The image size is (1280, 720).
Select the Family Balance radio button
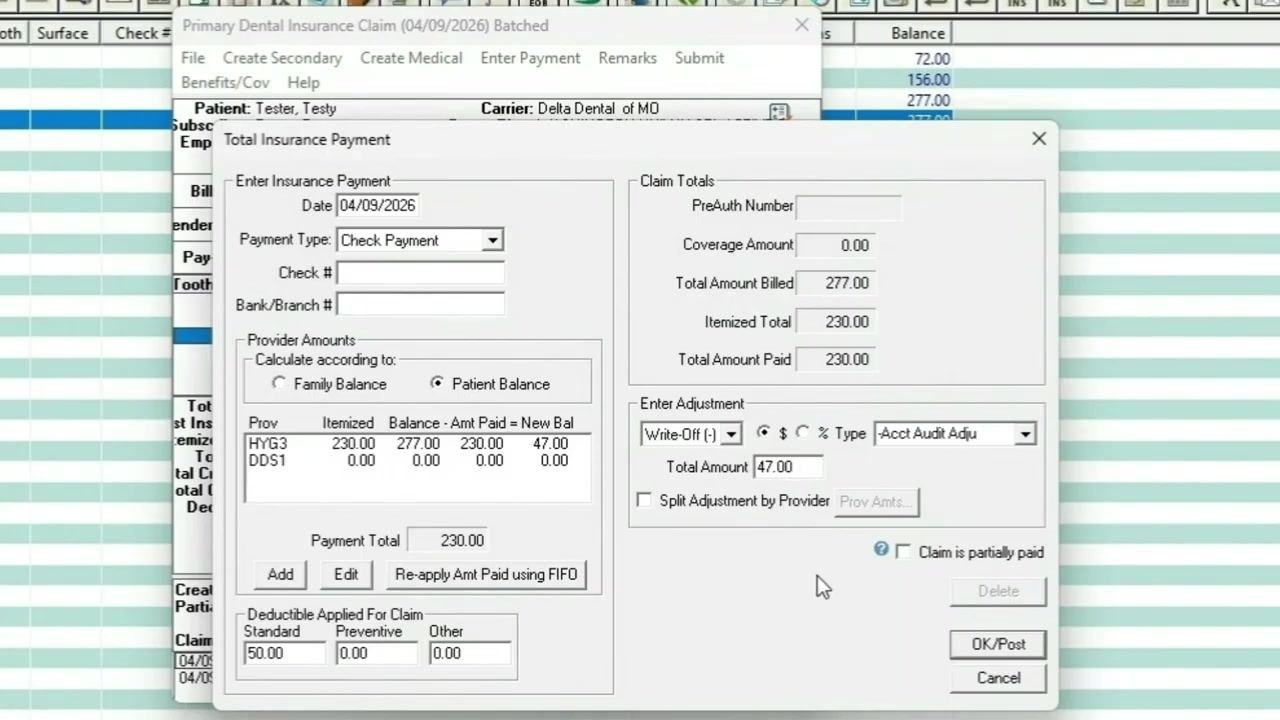[279, 383]
